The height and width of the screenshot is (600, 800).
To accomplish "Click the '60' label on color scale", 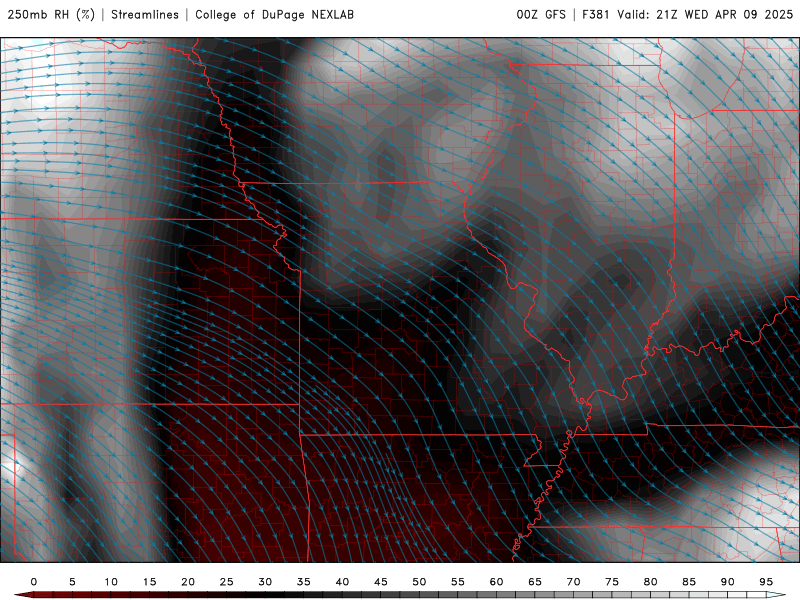I will pyautogui.click(x=496, y=582).
